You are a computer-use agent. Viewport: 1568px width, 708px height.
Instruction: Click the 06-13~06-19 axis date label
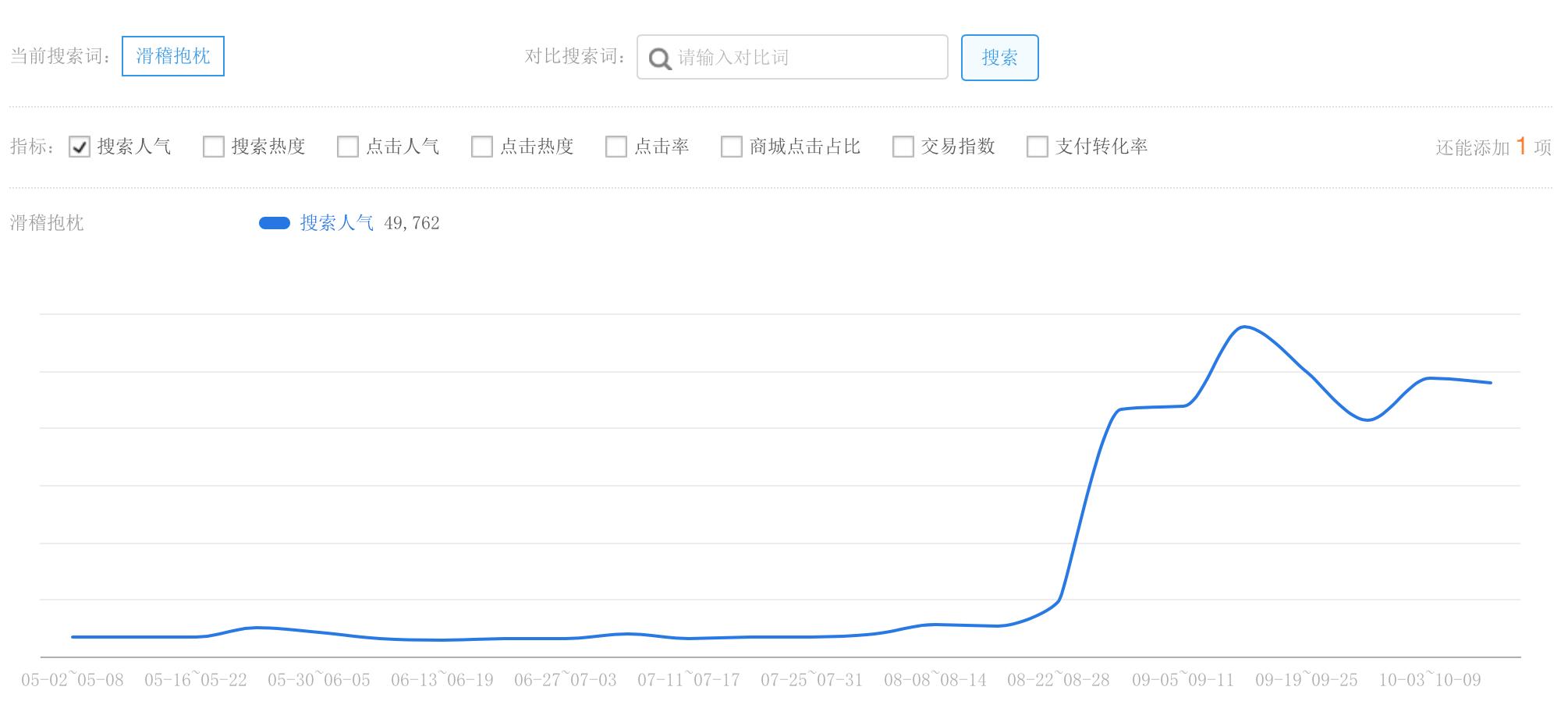coord(442,681)
